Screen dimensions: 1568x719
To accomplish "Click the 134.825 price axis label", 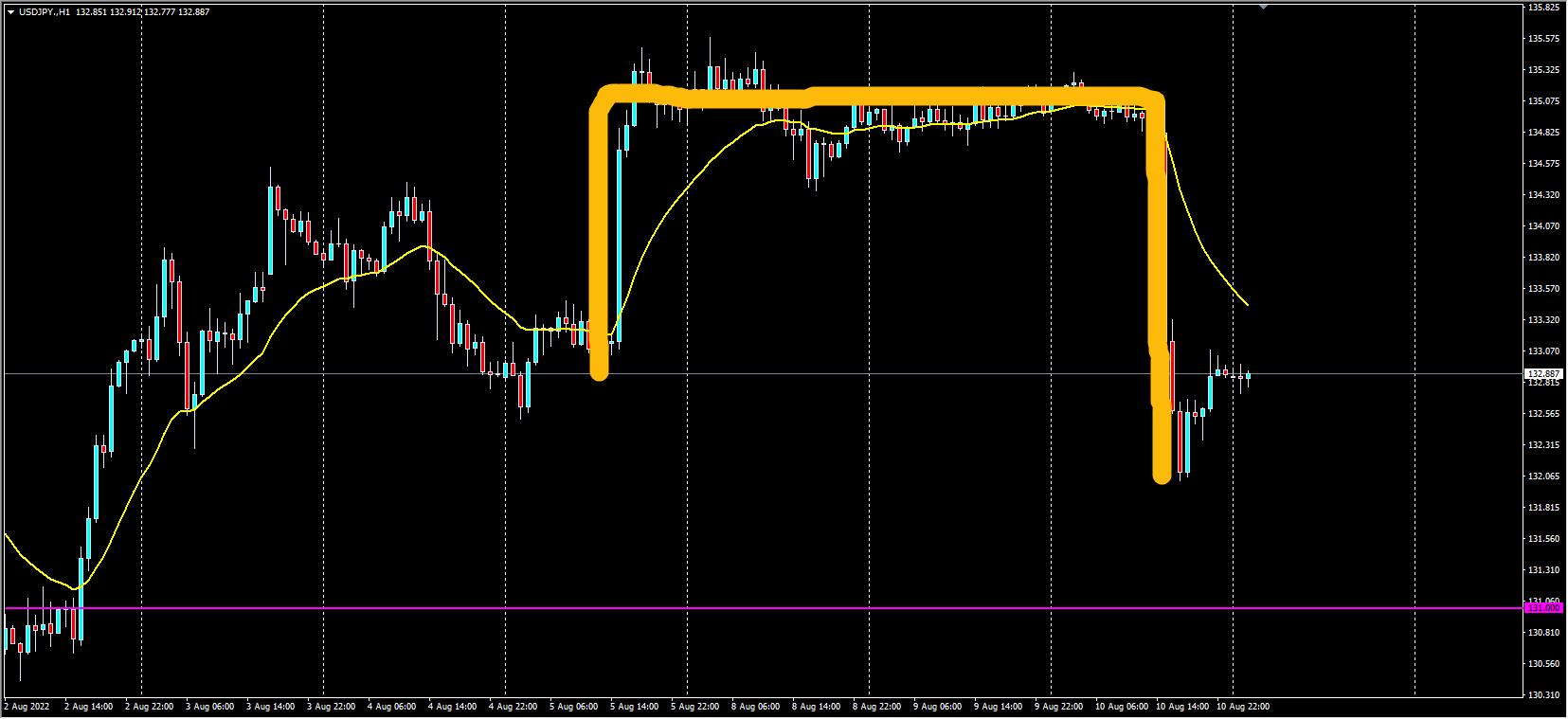I will point(1544,133).
